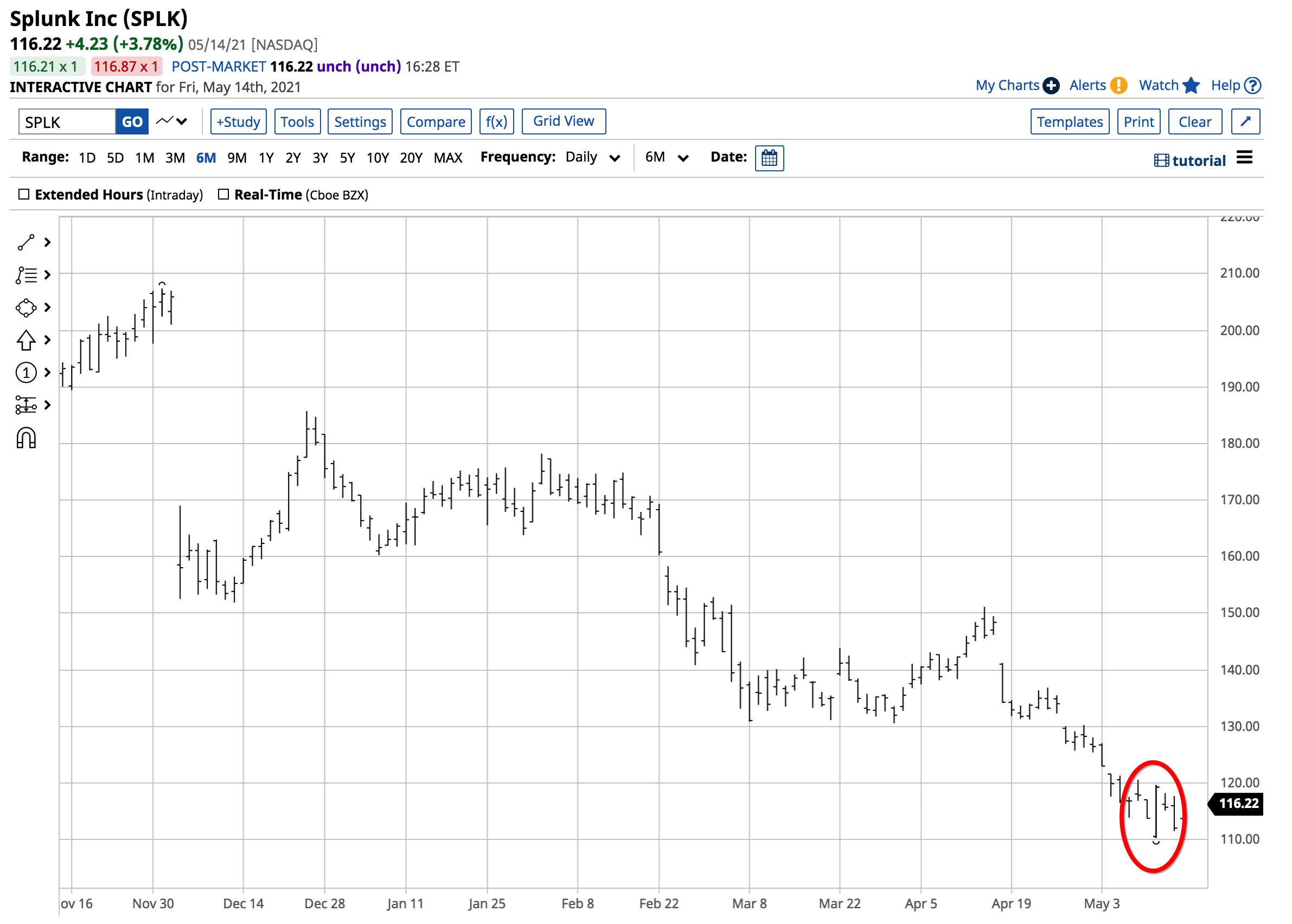The width and height of the screenshot is (1292, 924).
Task: Select the 20Y range
Action: (412, 158)
